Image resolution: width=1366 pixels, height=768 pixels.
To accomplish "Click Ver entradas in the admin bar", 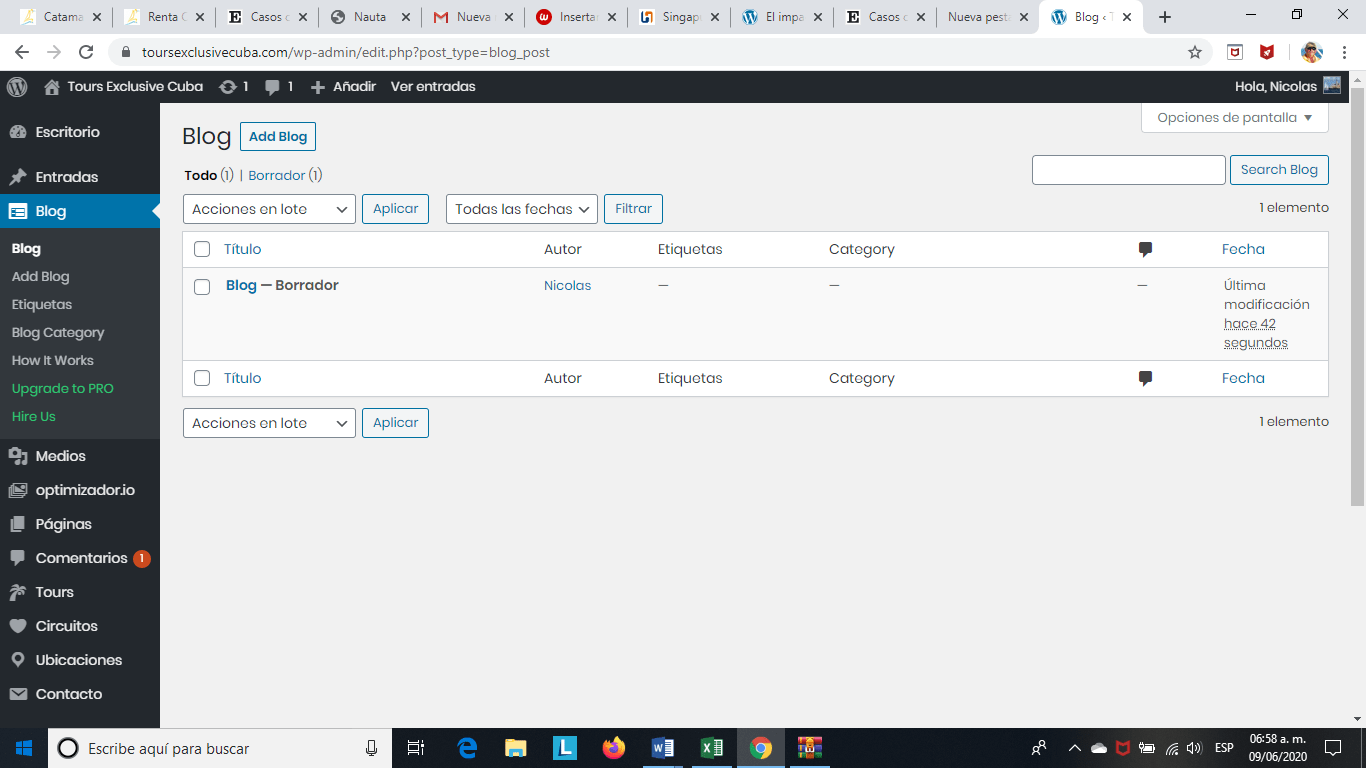I will click(x=433, y=87).
